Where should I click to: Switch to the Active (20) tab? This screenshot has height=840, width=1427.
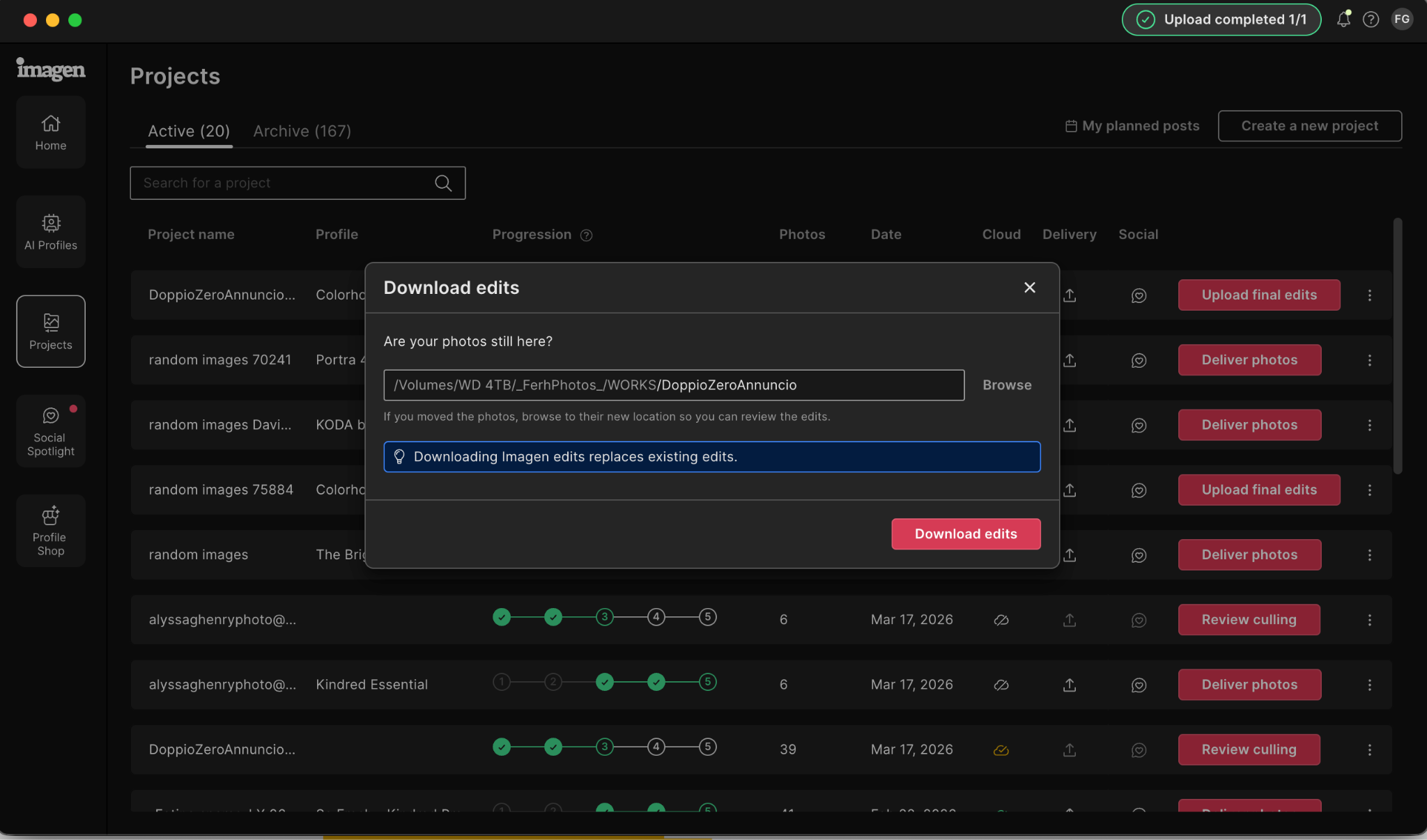click(189, 131)
